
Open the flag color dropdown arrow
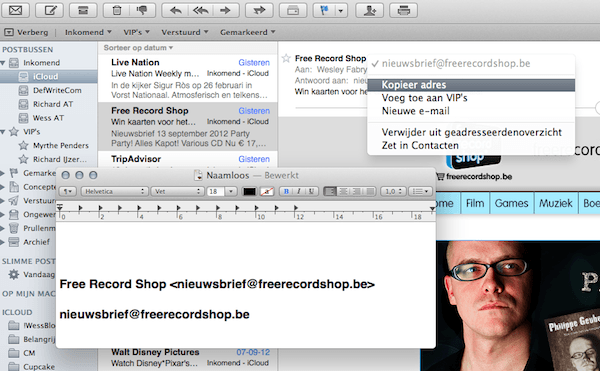341,10
